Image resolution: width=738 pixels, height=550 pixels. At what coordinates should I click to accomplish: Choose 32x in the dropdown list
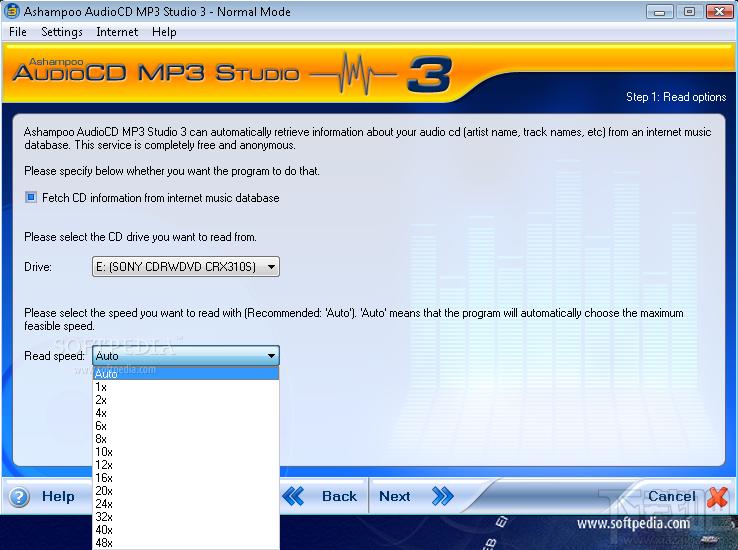(185, 517)
